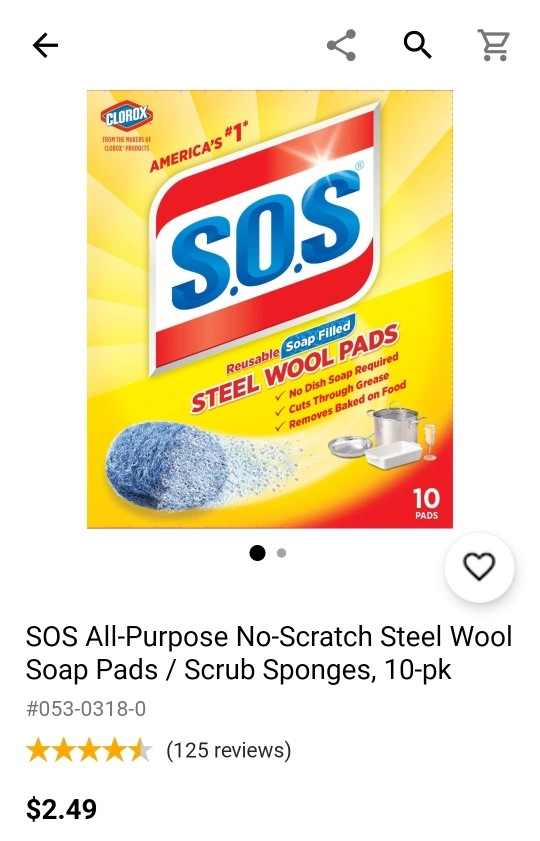This screenshot has height=841, width=540.
Task: Click the $2.49 price text
Action: 62,809
